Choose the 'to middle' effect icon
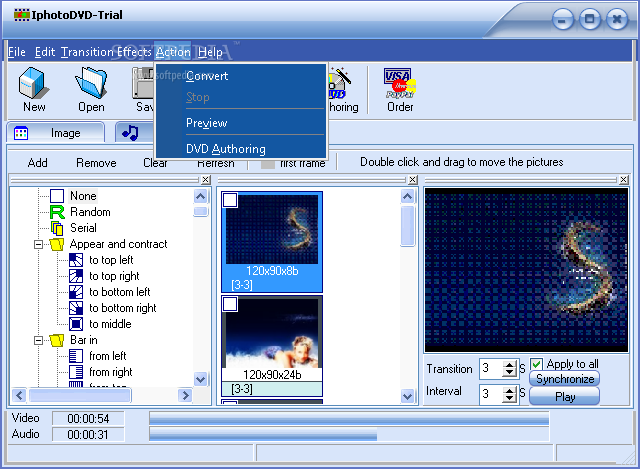Image resolution: width=640 pixels, height=469 pixels. pyautogui.click(x=76, y=324)
